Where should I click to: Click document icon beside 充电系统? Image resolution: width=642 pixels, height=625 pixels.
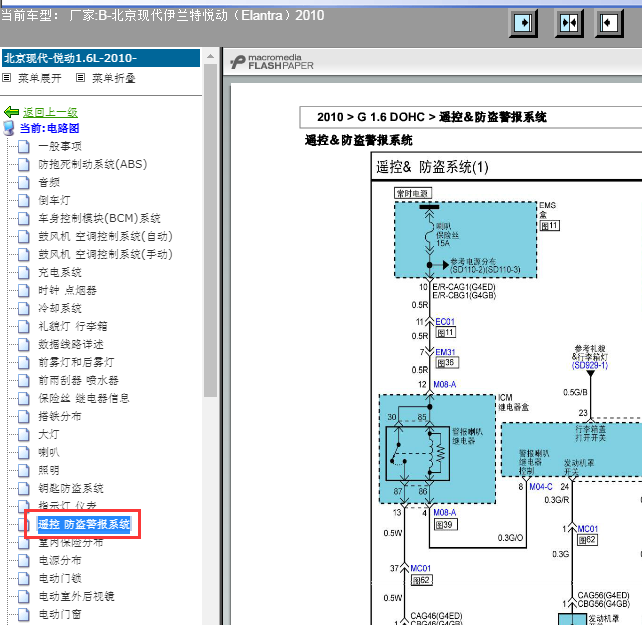pyautogui.click(x=24, y=272)
